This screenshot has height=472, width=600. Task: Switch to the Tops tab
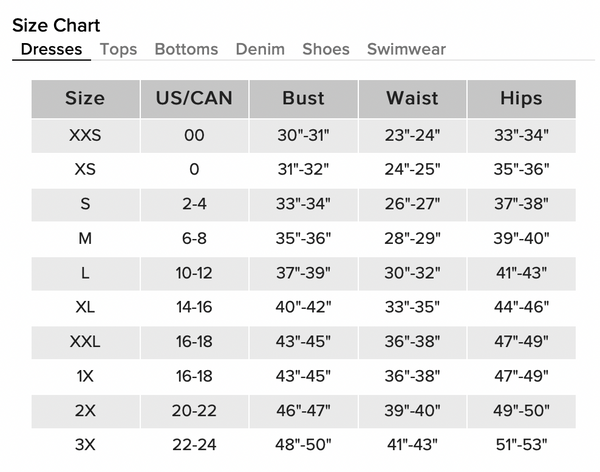tap(118, 49)
